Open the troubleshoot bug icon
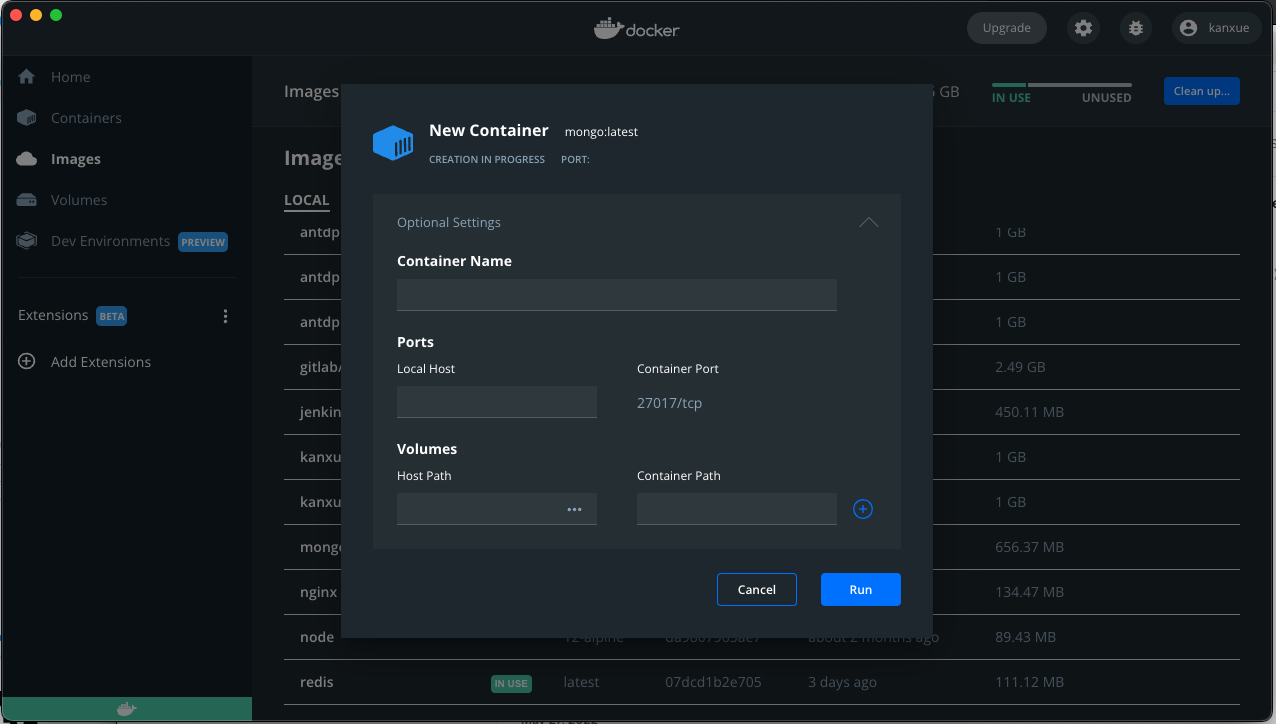Viewport: 1276px width, 724px height. click(1135, 28)
